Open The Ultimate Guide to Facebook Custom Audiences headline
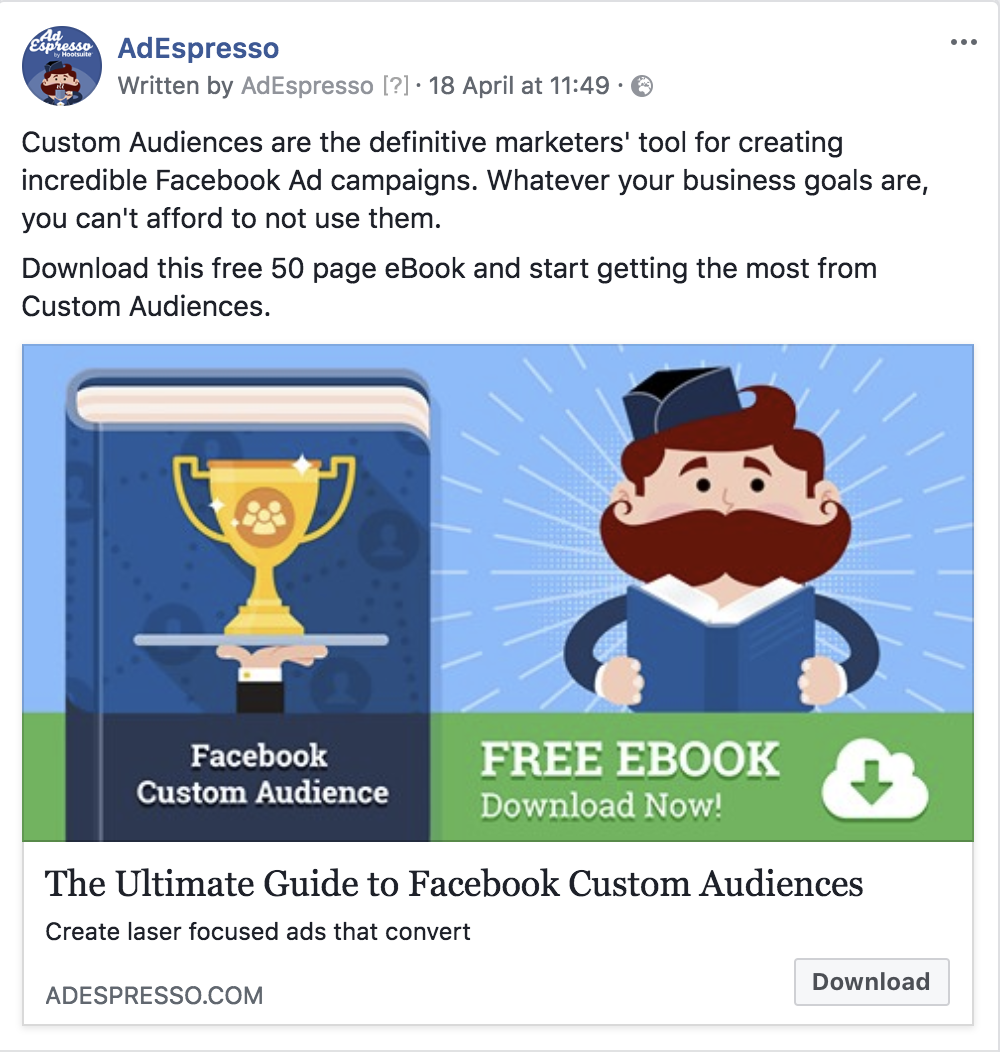This screenshot has height=1052, width=1000. click(x=454, y=883)
